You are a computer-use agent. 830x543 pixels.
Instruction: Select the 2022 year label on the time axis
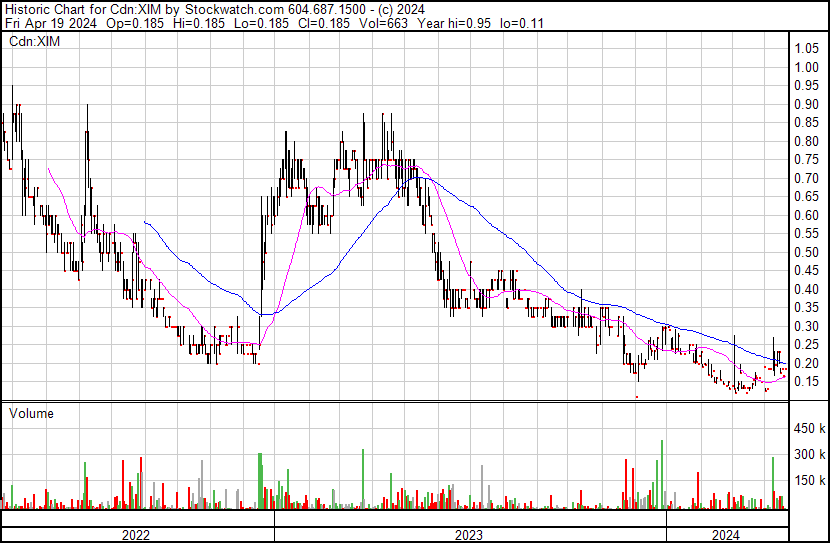click(135, 535)
